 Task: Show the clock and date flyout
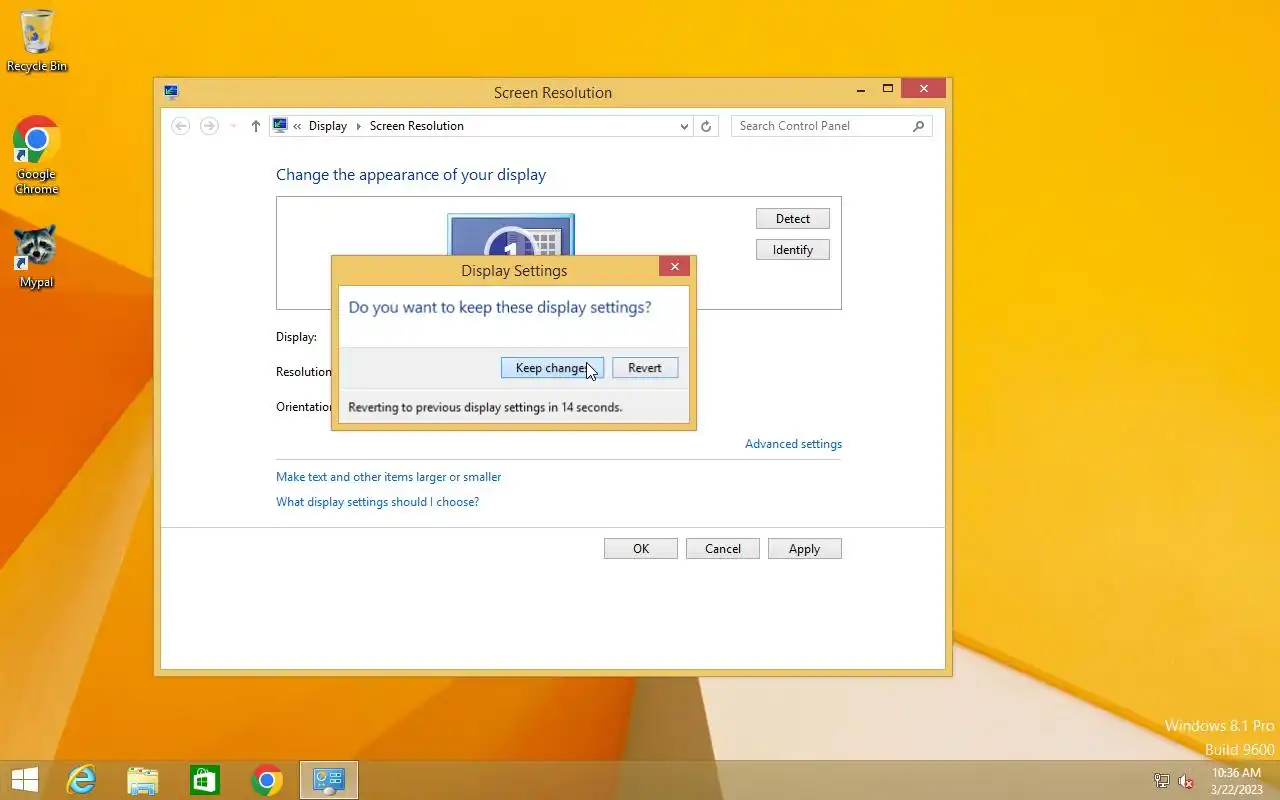(x=1236, y=781)
